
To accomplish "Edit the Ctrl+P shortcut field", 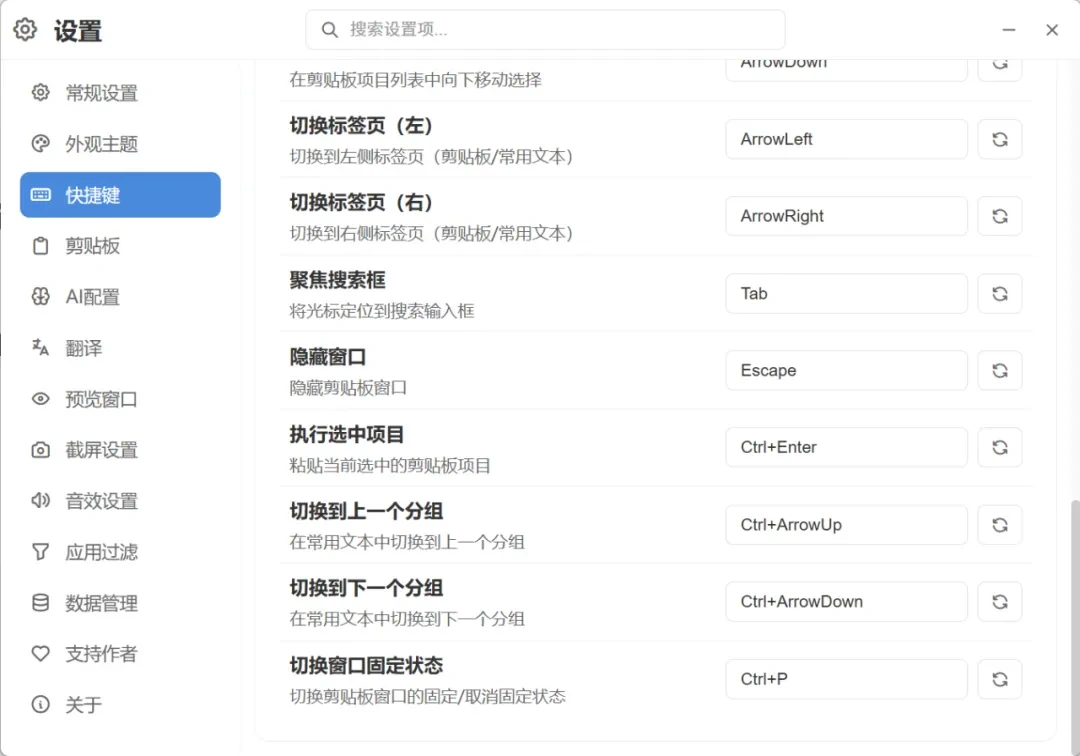I will (x=847, y=679).
